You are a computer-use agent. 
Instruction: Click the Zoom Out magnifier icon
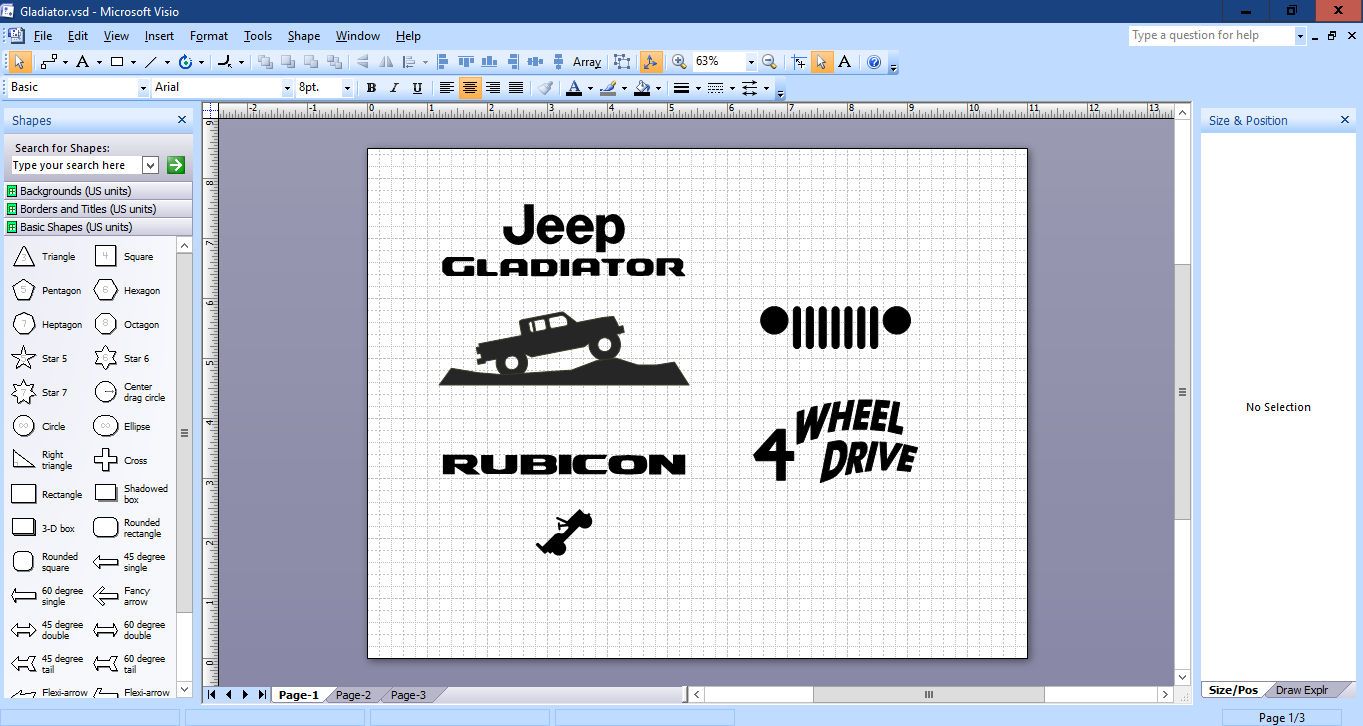click(x=769, y=62)
